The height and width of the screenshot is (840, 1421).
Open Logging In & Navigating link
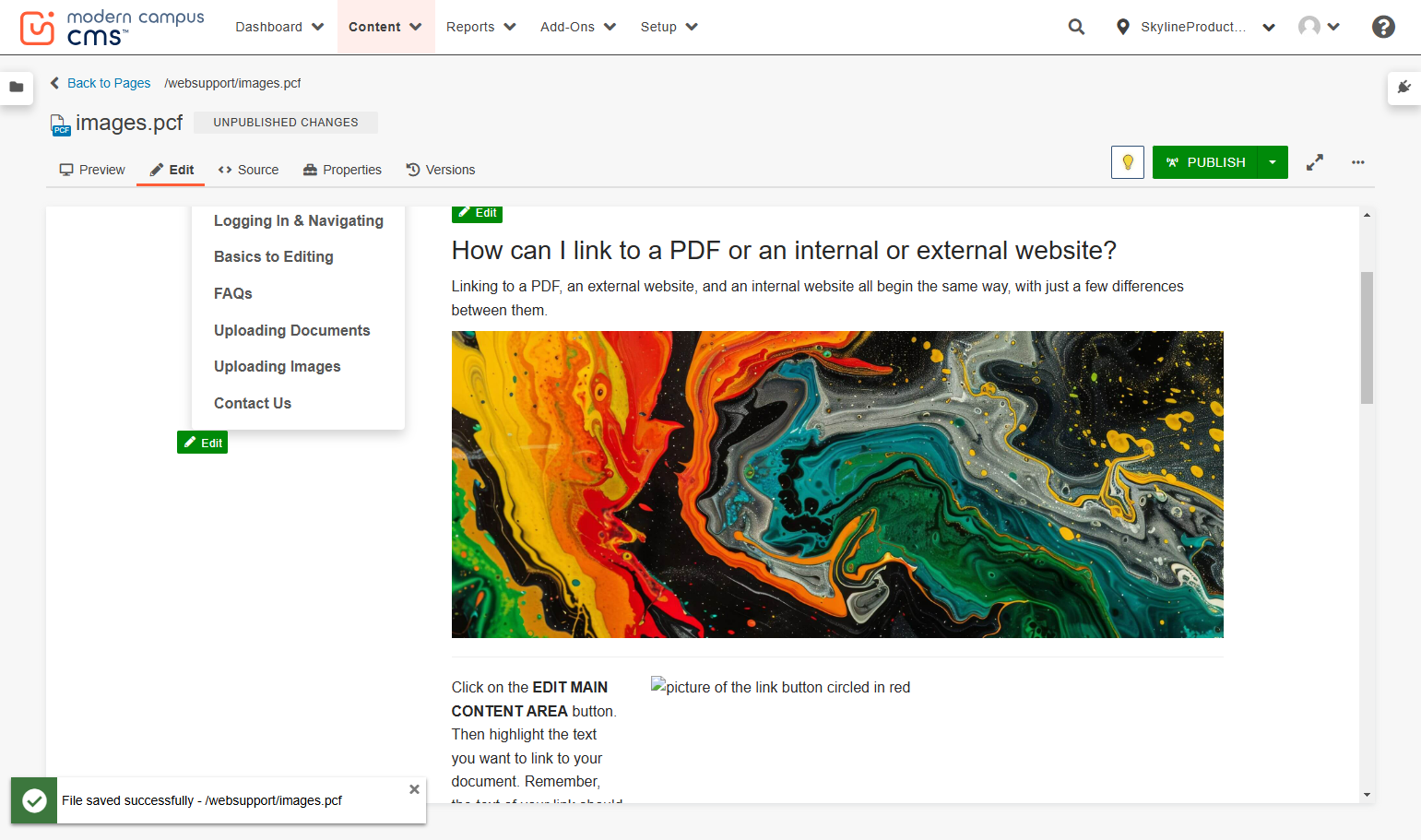299,220
